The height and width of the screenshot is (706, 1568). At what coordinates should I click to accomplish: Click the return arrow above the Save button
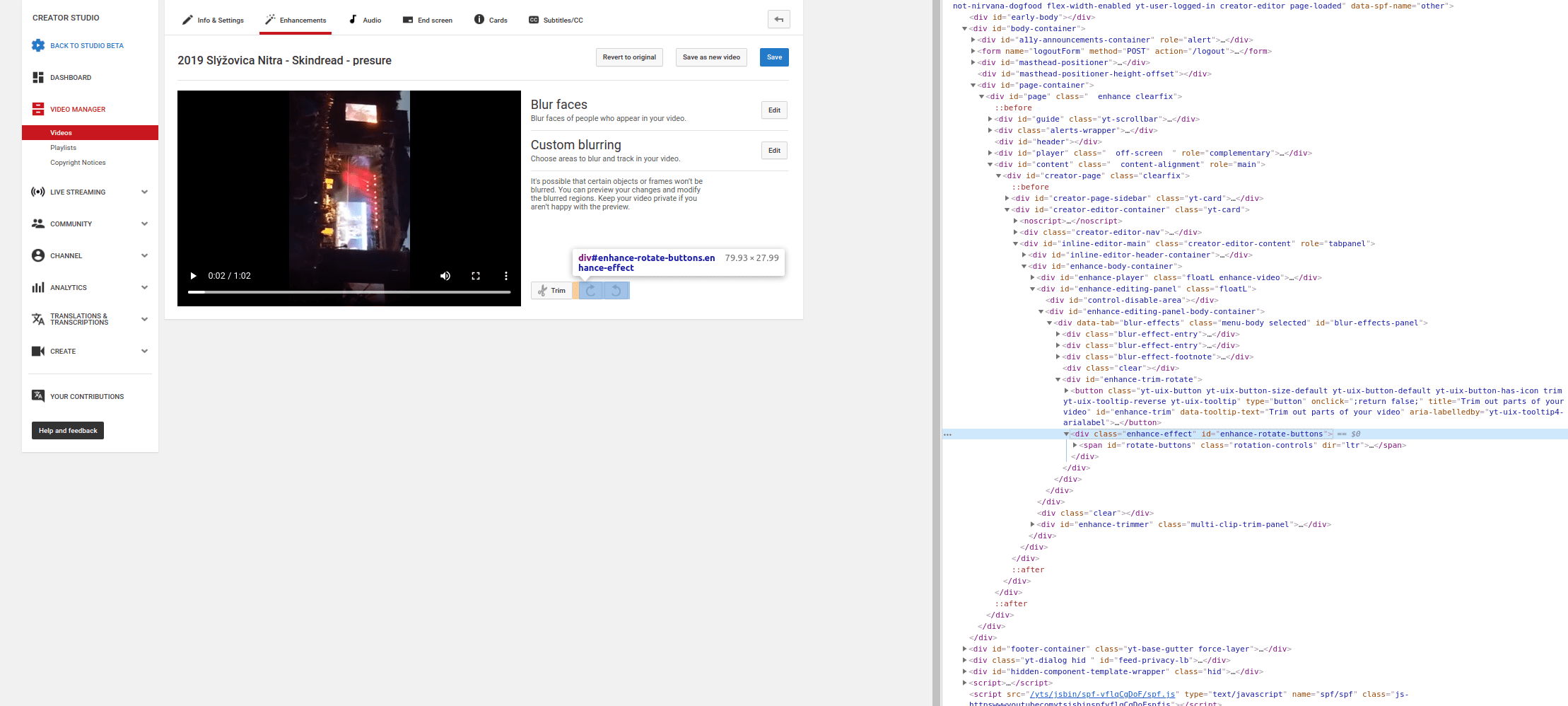coord(778,19)
